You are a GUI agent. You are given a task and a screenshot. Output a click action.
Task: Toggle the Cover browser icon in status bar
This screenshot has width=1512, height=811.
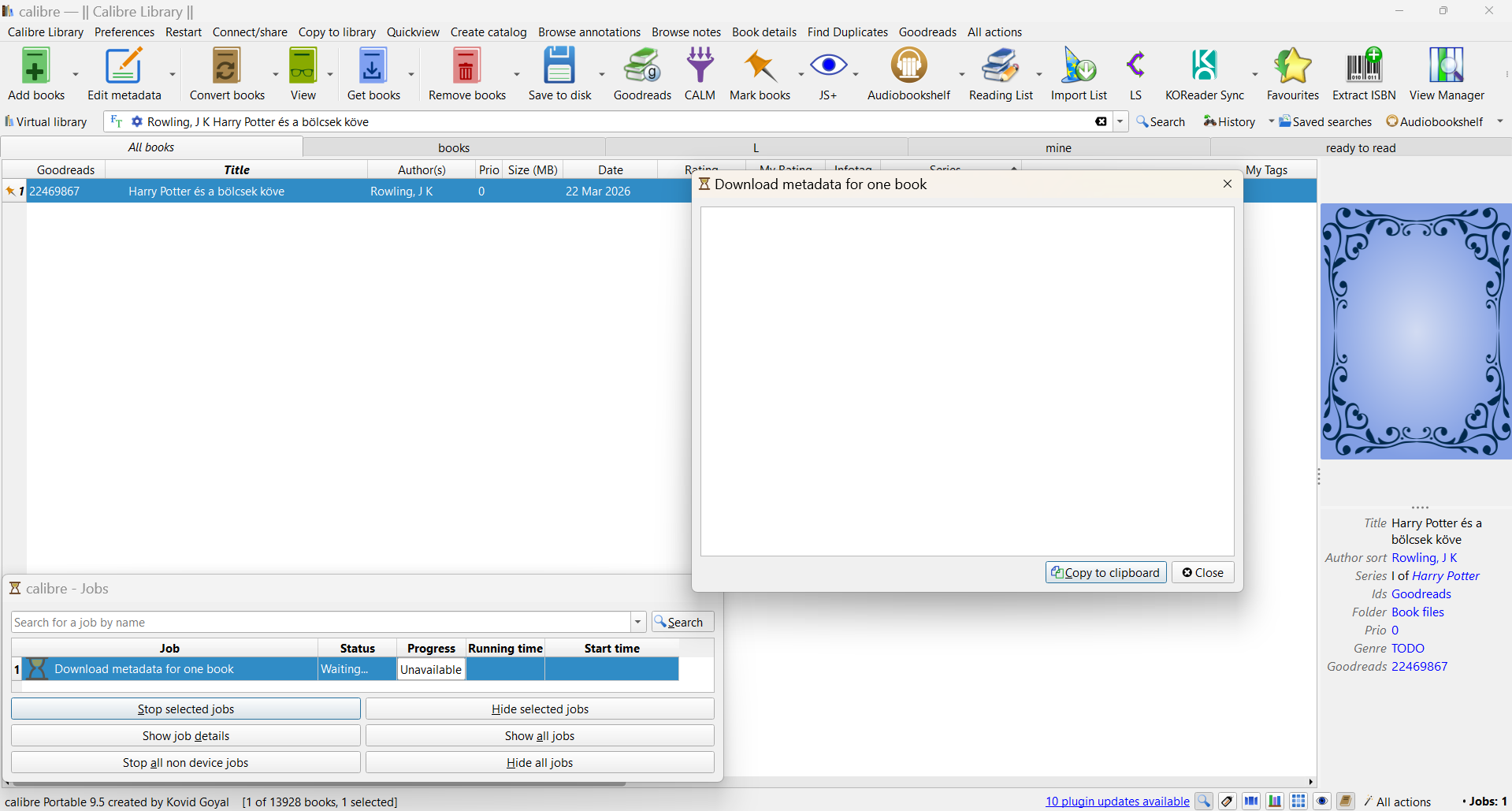1251,802
